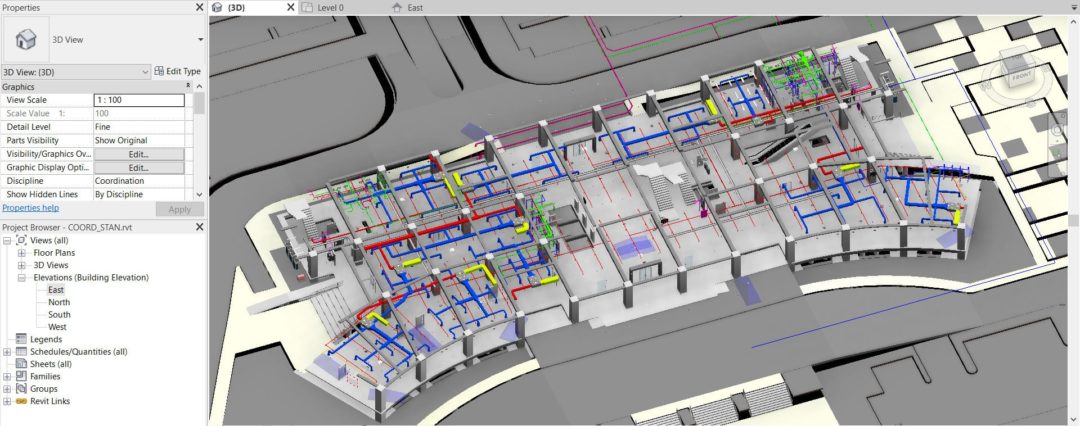
Task: Open the 3D View: (3D) instance dropdown
Action: 76,72
